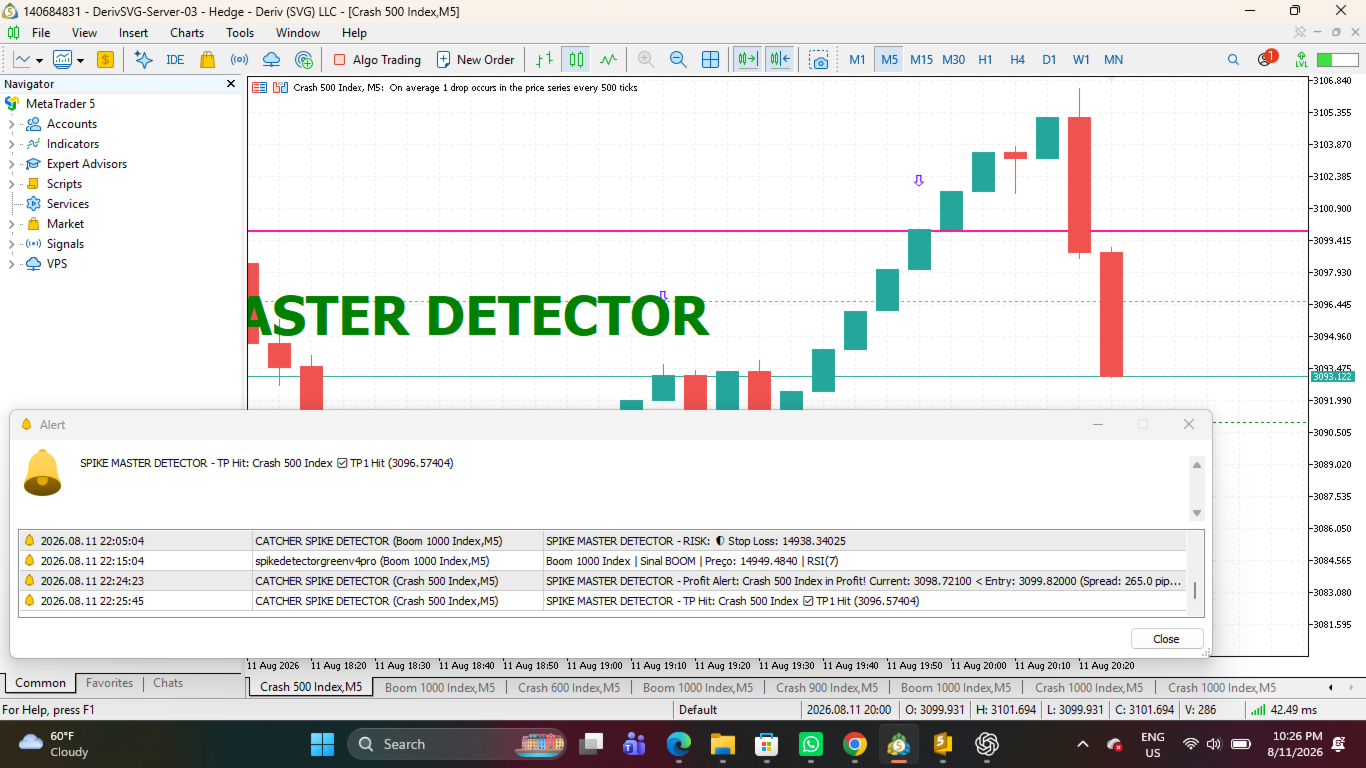
Task: Open the chart type dropdown arrow
Action: coord(39,61)
